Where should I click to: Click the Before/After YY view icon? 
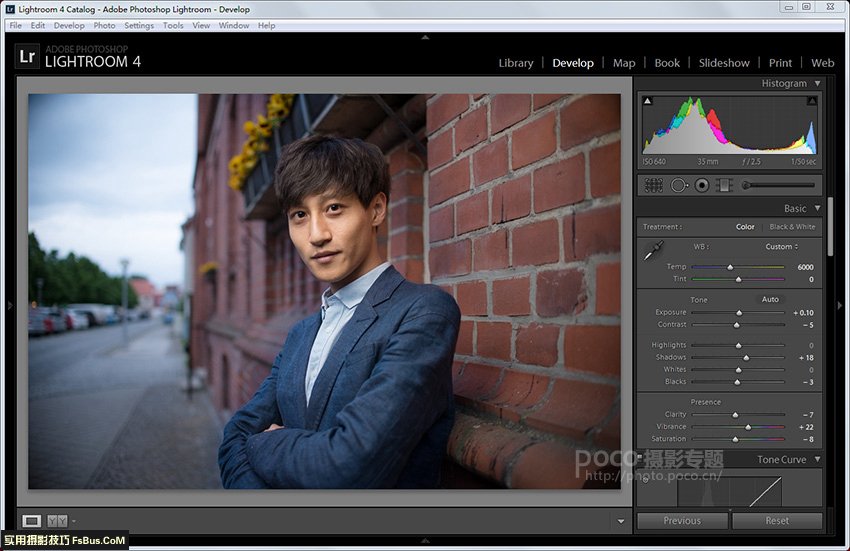57,521
